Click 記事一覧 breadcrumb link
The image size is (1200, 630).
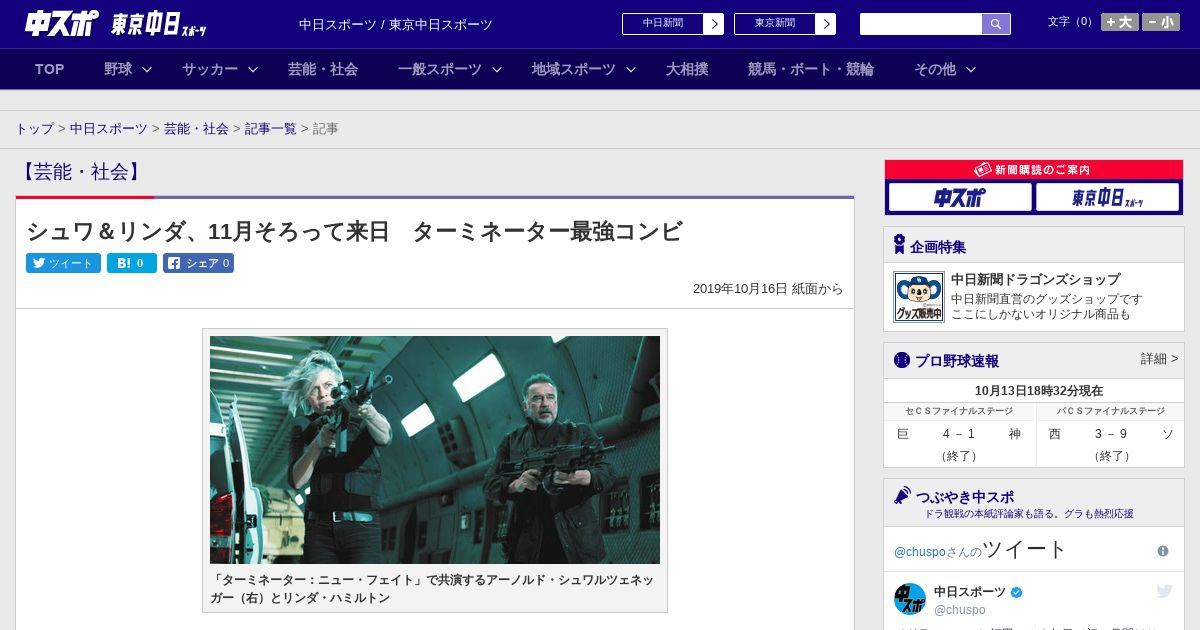(x=271, y=129)
